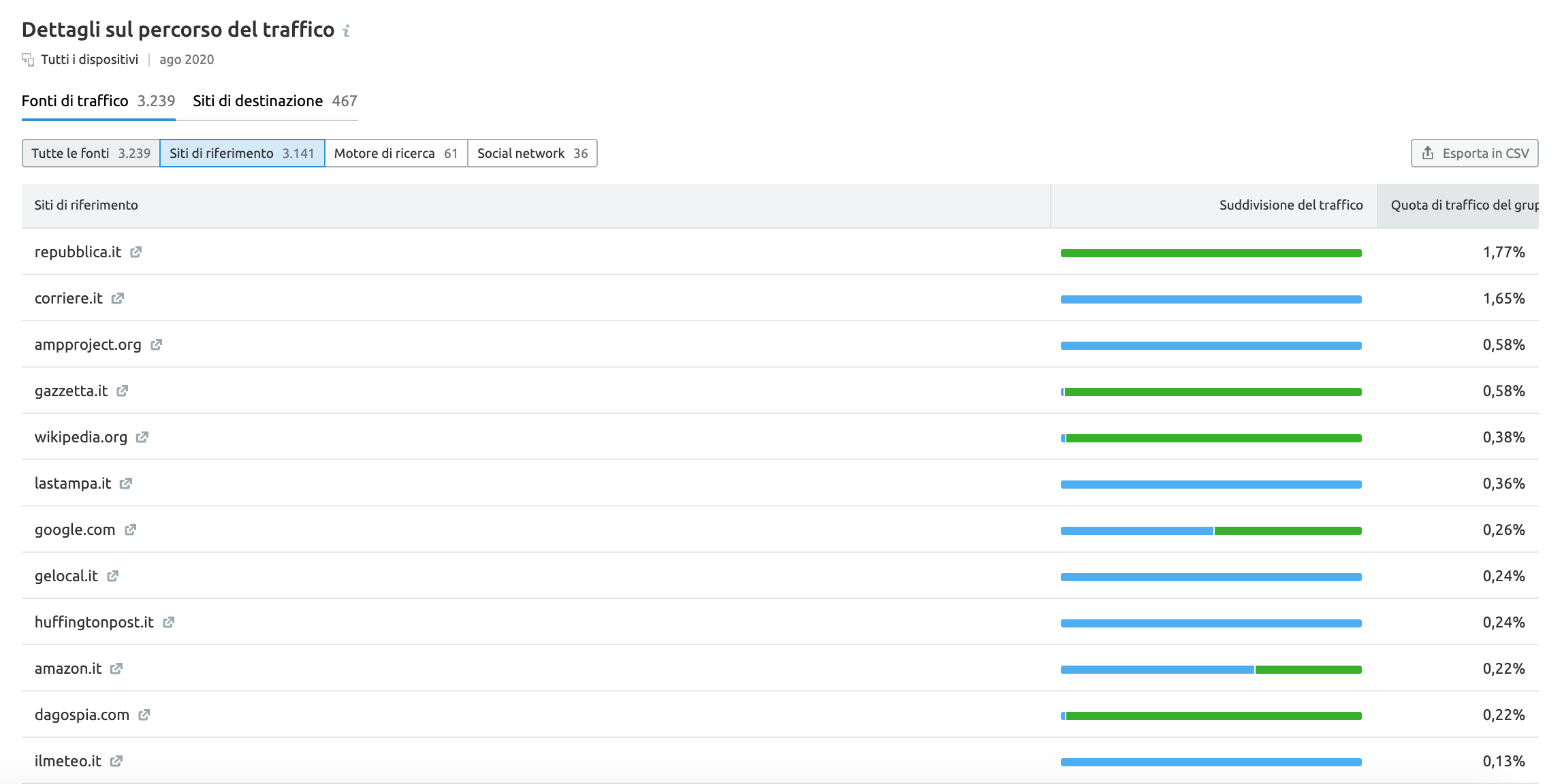This screenshot has width=1562, height=784.
Task: Click the Esporta in CSV button
Action: point(1474,153)
